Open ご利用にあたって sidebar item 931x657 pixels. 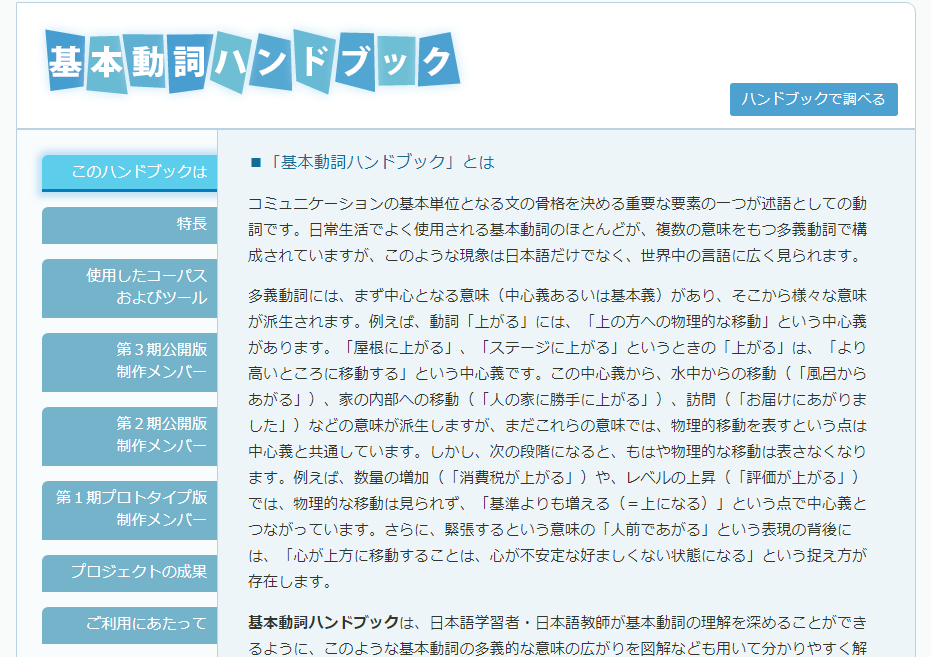click(129, 625)
